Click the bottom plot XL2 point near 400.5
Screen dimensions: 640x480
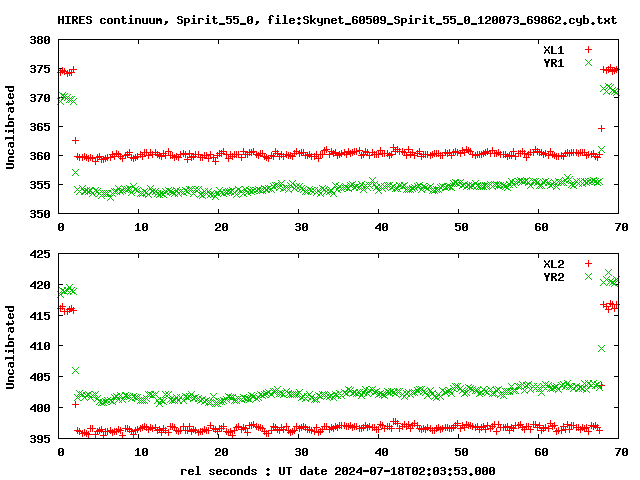click(75, 404)
